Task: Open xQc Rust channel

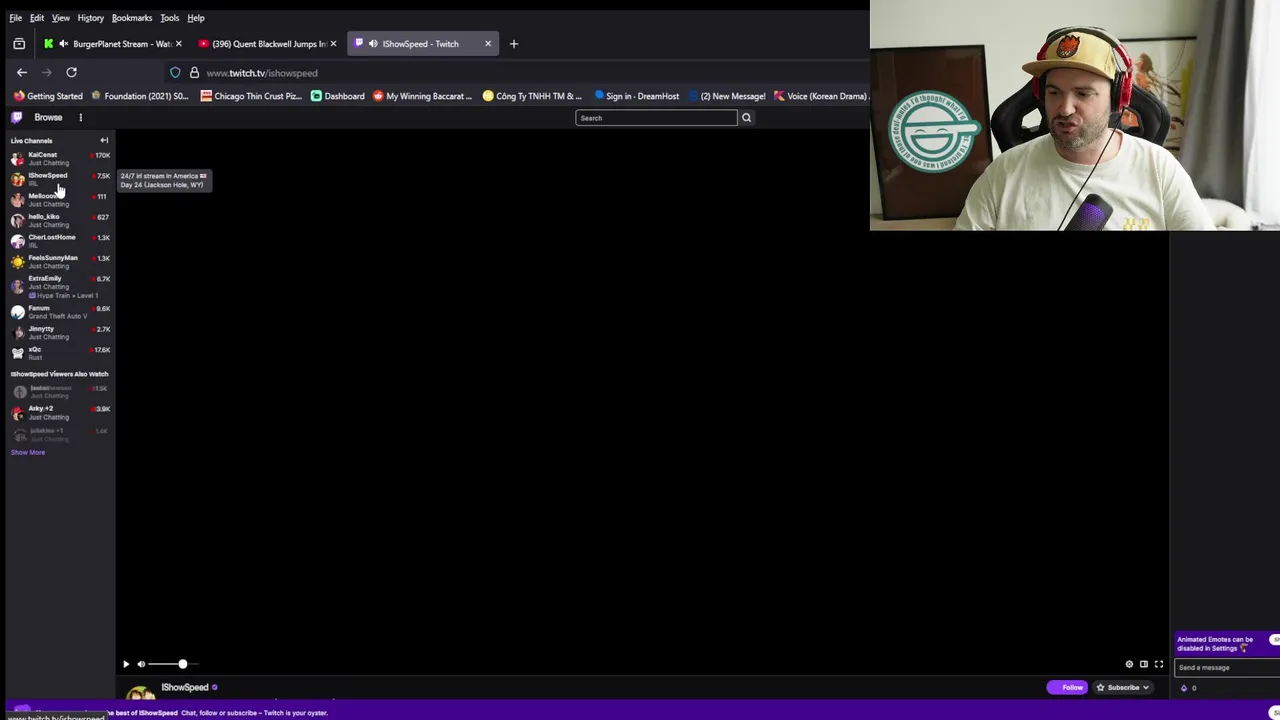Action: tap(60, 353)
